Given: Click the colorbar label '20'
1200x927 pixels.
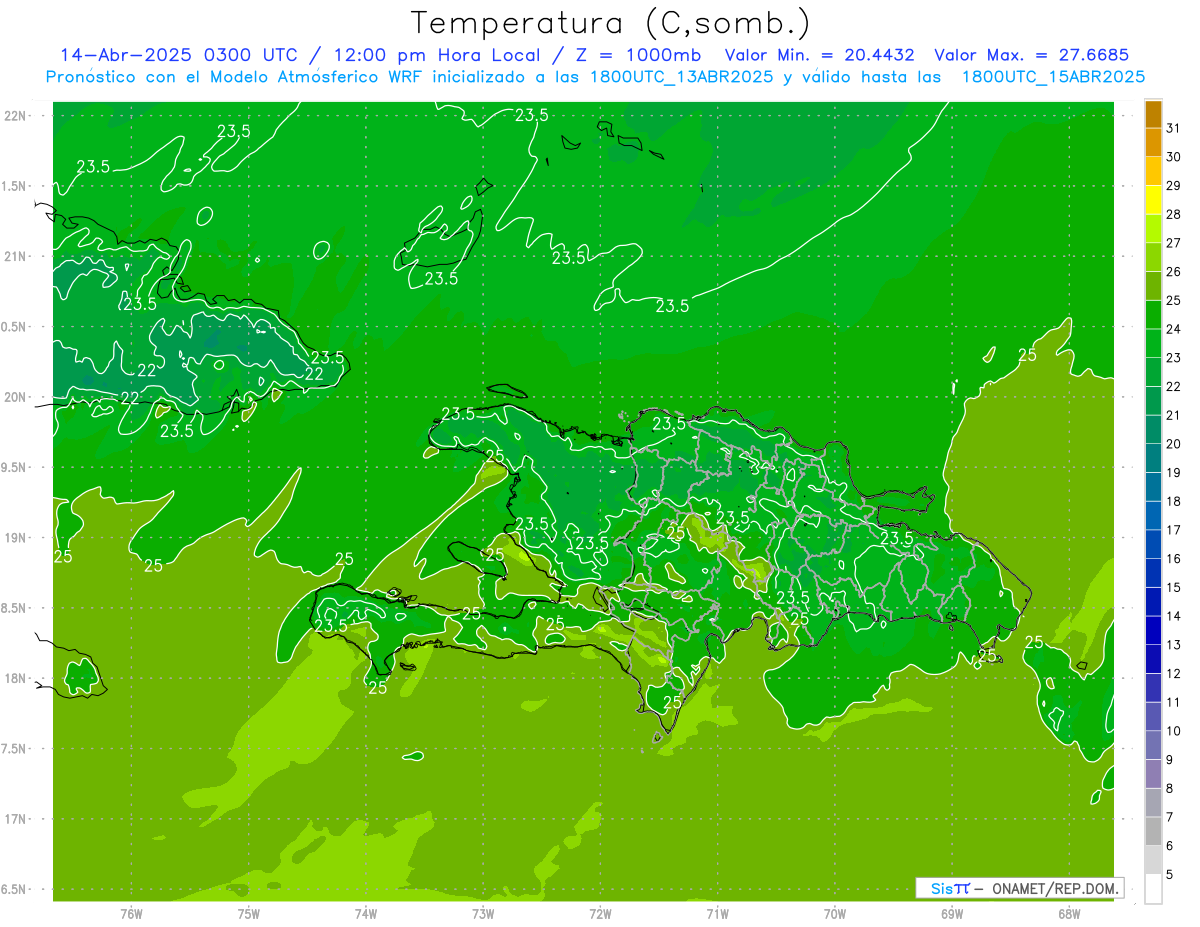Looking at the screenshot, I should pyautogui.click(x=1173, y=444).
